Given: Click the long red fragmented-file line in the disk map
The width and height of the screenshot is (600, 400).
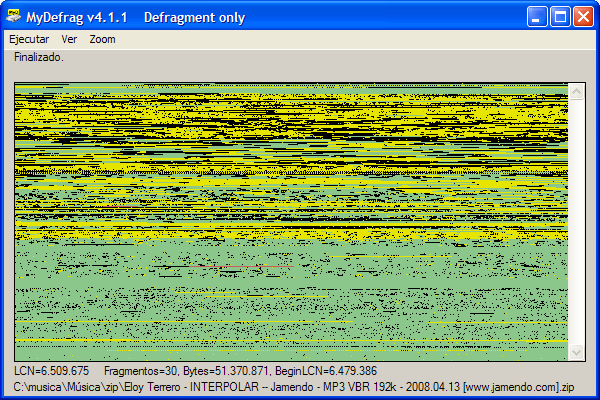Looking at the screenshot, I should [x=242, y=266].
